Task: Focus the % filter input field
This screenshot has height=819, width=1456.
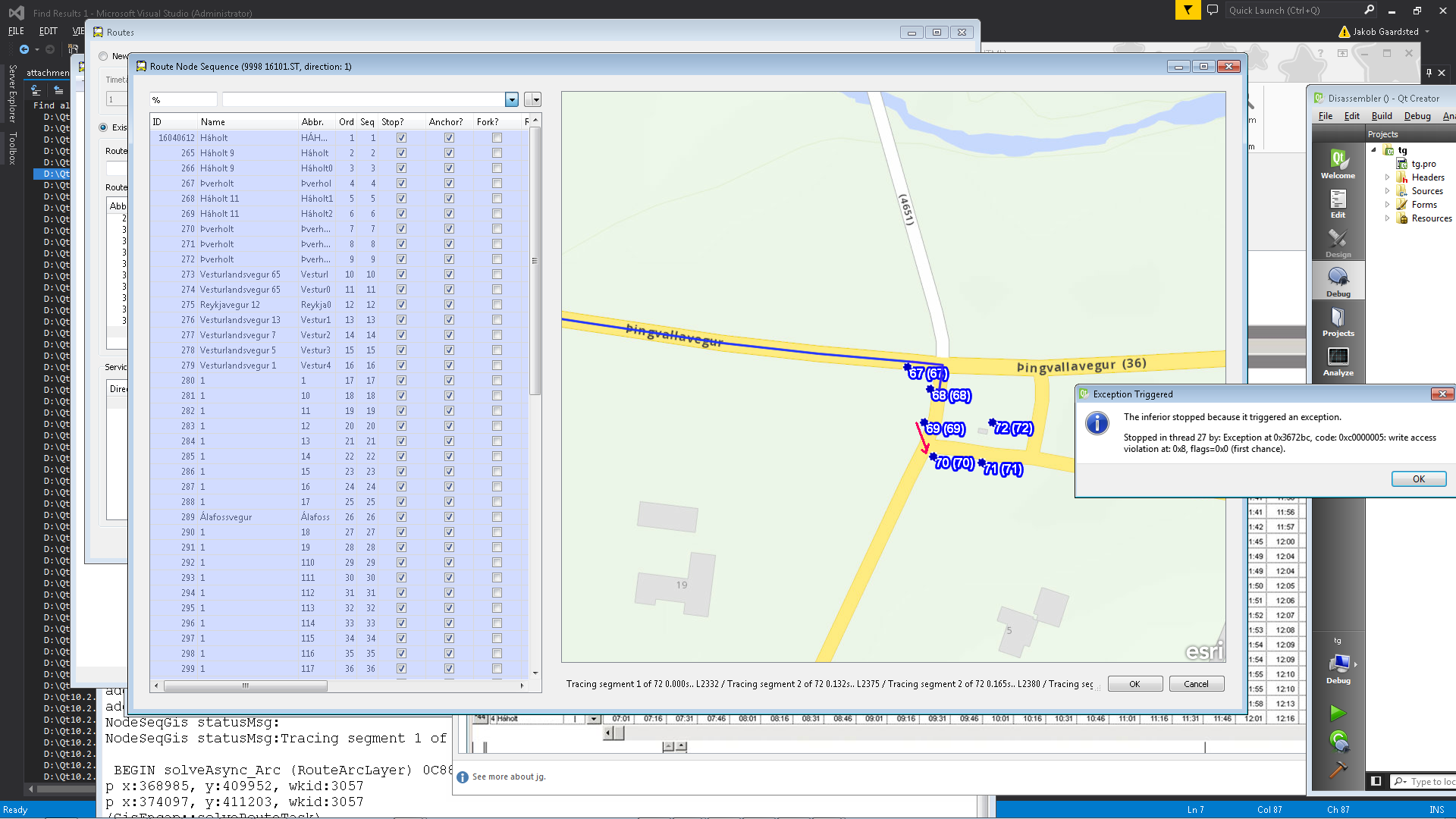Action: tap(184, 100)
